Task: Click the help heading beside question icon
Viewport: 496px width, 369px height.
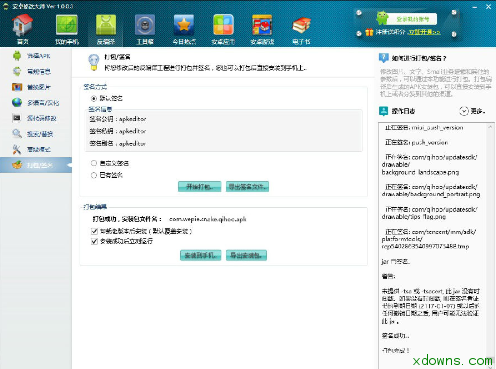Action: (419, 58)
